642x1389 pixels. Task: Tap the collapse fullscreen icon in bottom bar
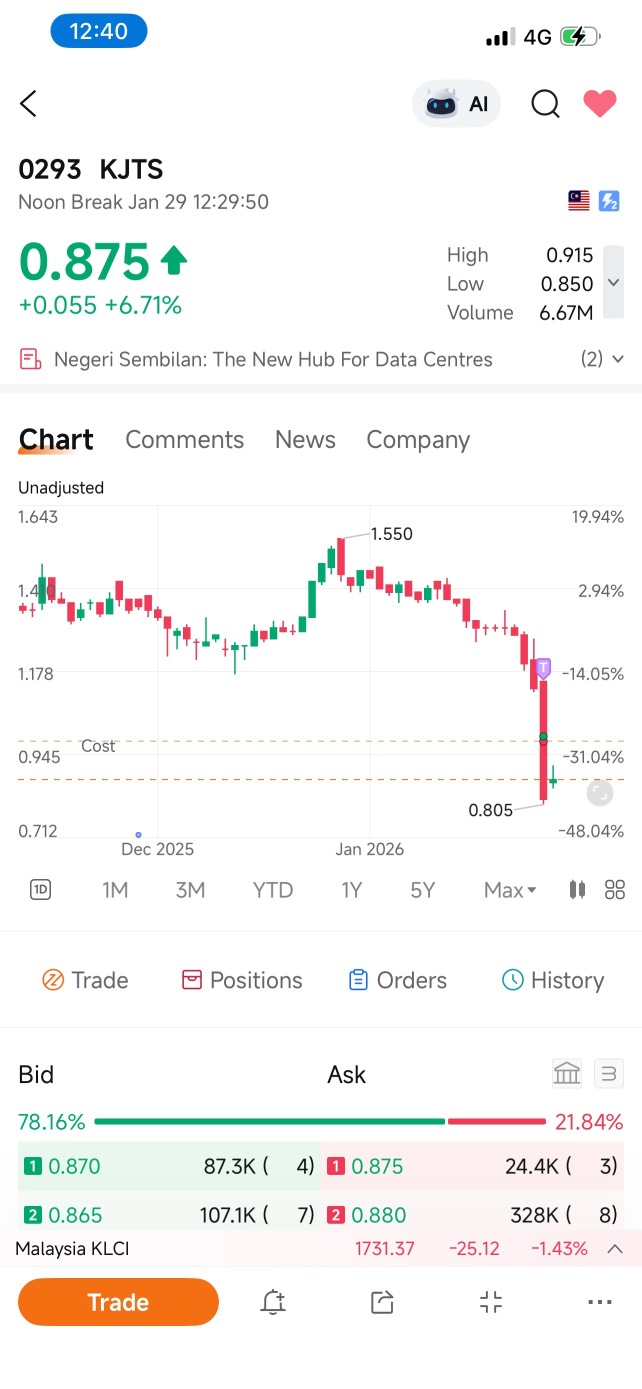point(491,1302)
